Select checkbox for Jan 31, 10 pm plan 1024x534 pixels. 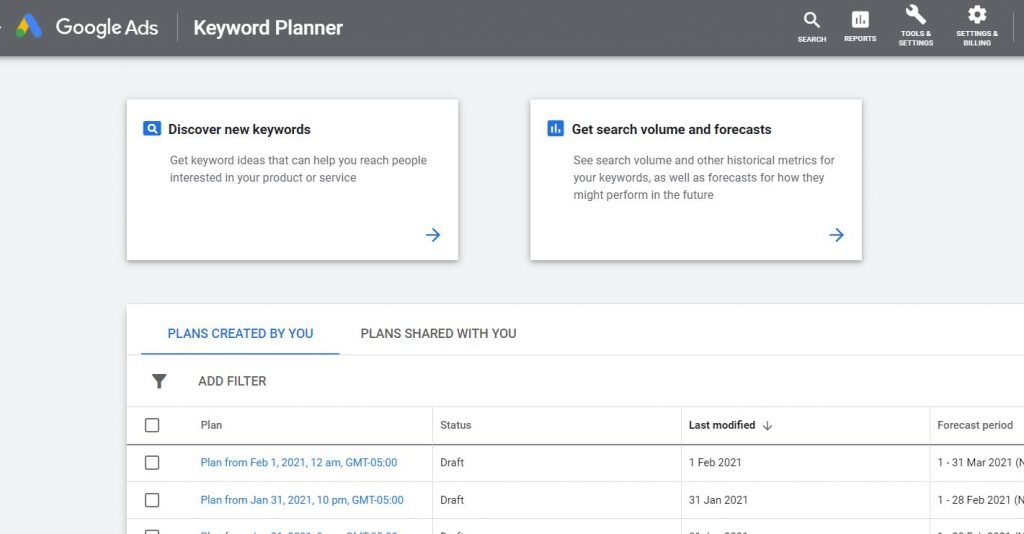(152, 500)
